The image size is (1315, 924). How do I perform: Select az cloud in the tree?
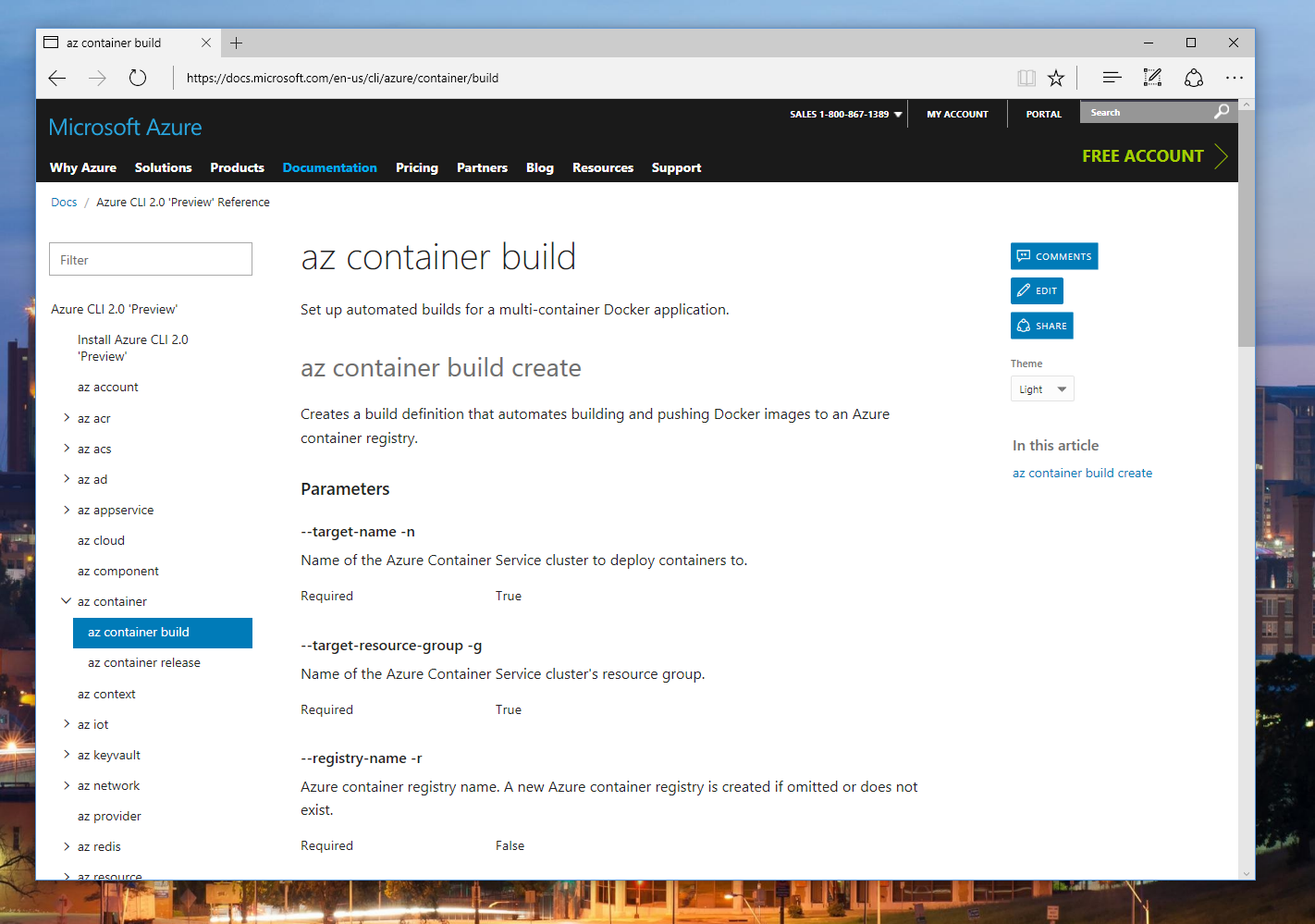tap(101, 541)
